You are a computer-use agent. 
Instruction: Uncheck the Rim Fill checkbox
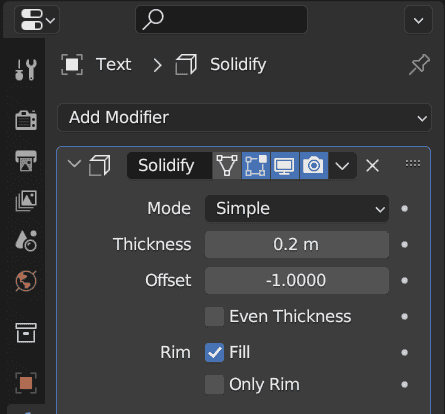tap(214, 352)
